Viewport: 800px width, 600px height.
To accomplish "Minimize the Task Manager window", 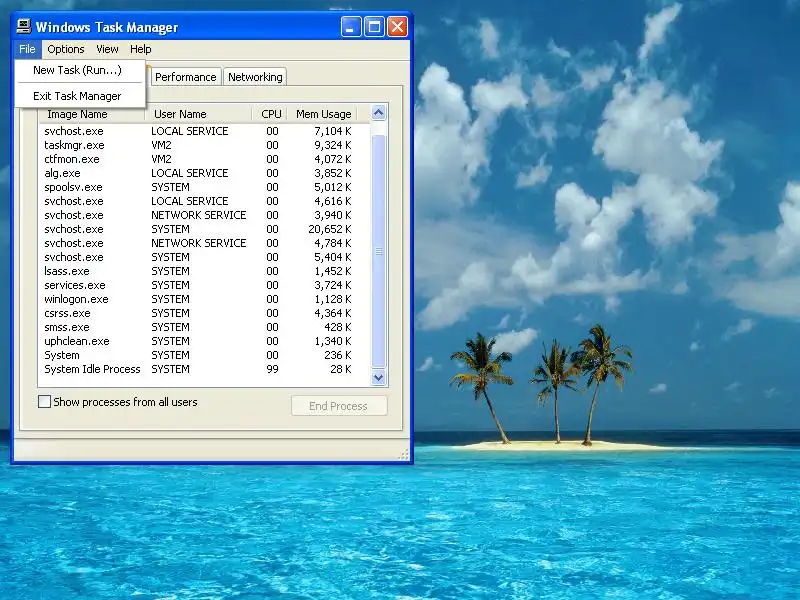I will (x=351, y=27).
